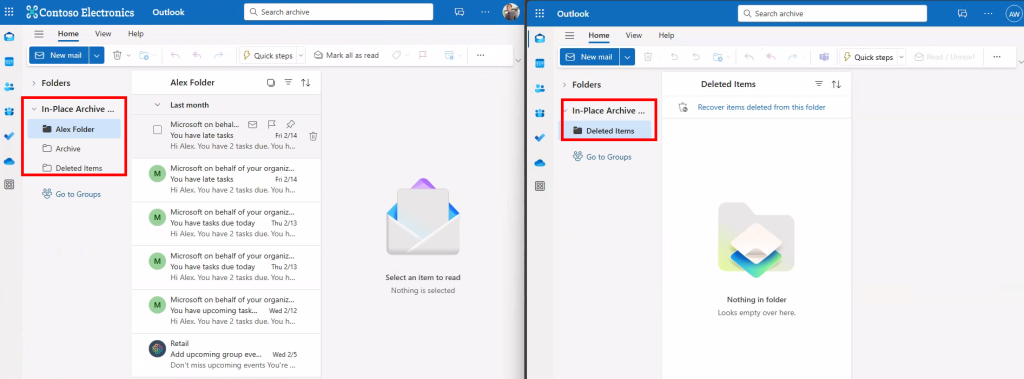
Task: Open the Filter icon in the Deleted Items list header
Action: (x=818, y=84)
